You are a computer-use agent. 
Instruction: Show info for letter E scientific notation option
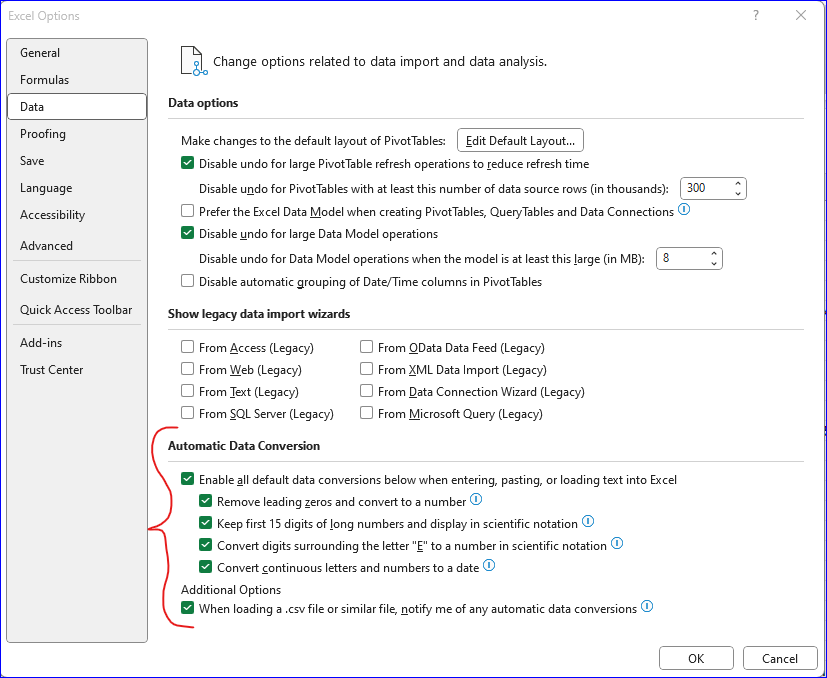[x=617, y=543]
